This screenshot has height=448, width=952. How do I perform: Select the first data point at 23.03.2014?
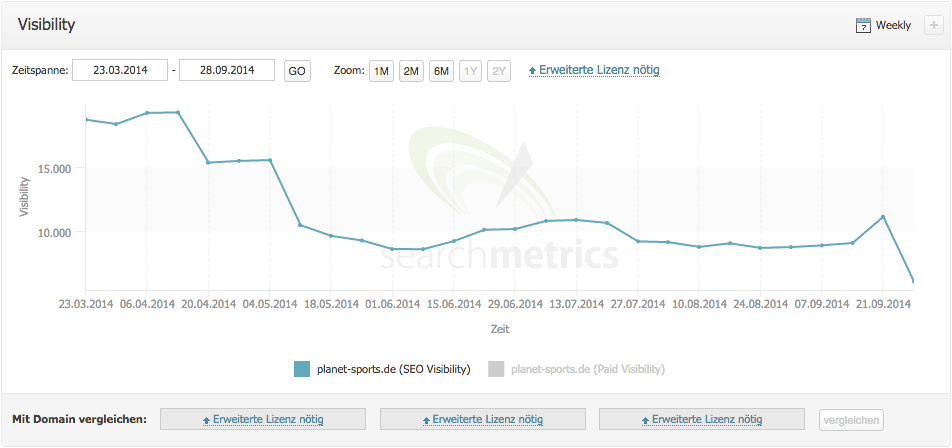click(x=86, y=120)
